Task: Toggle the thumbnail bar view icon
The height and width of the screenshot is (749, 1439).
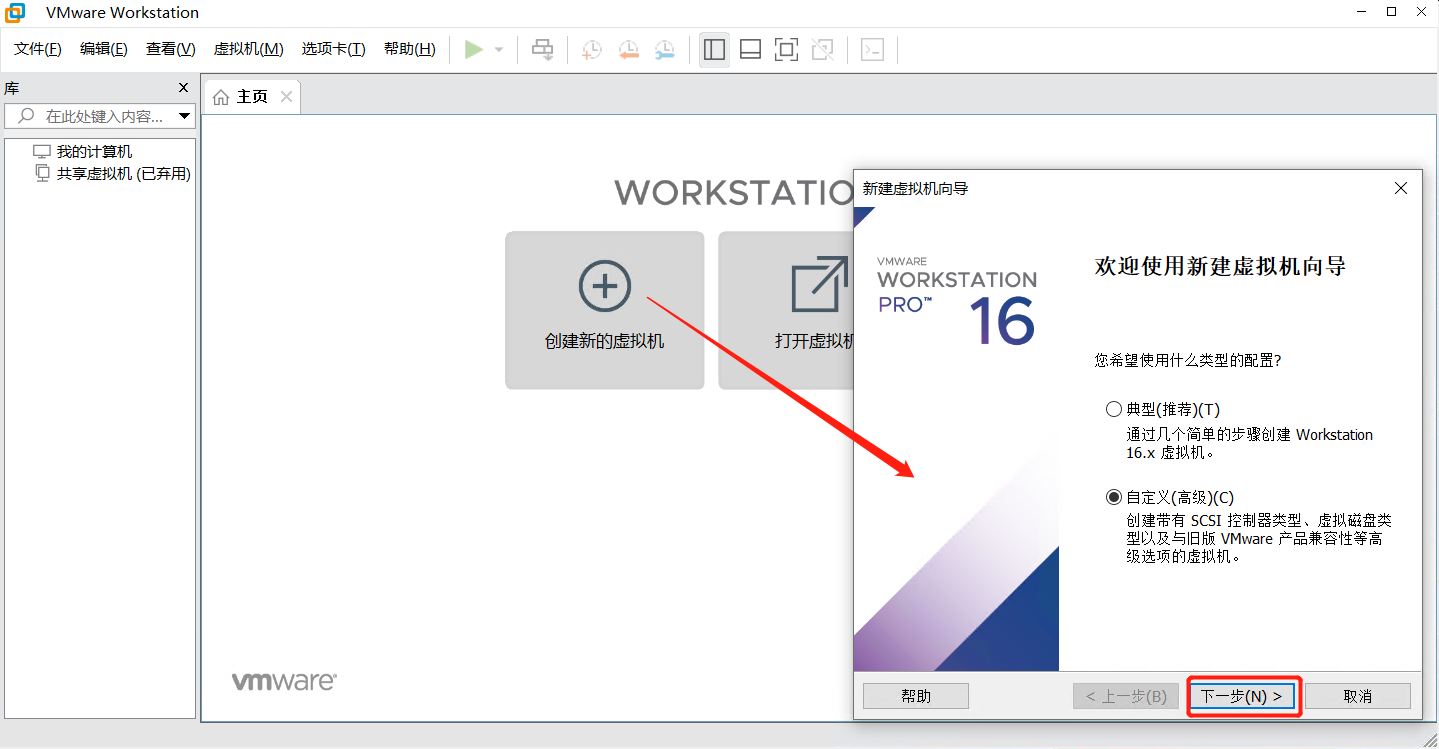Action: pyautogui.click(x=750, y=49)
